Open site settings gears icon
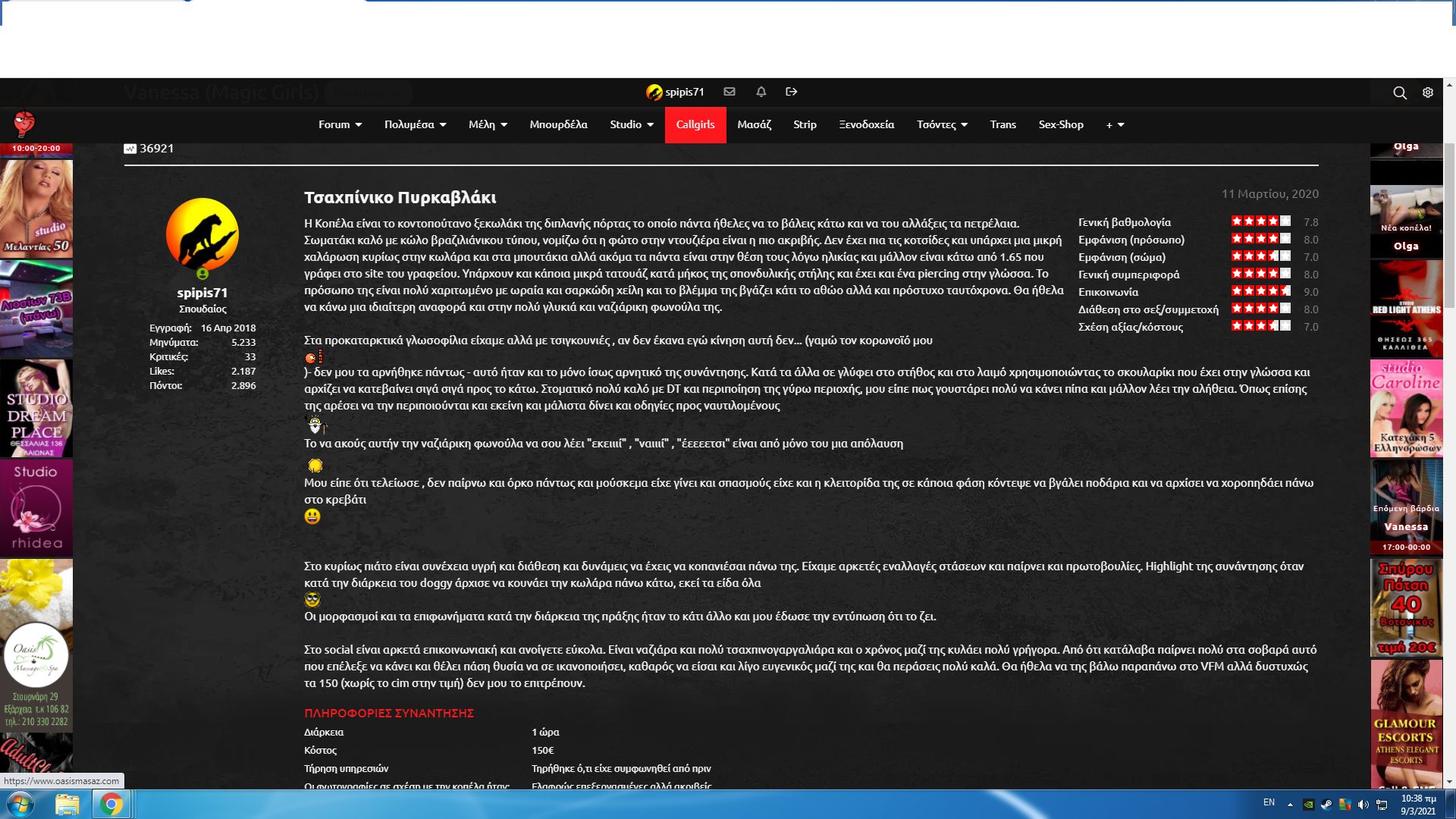The height and width of the screenshot is (819, 1456). point(1428,93)
